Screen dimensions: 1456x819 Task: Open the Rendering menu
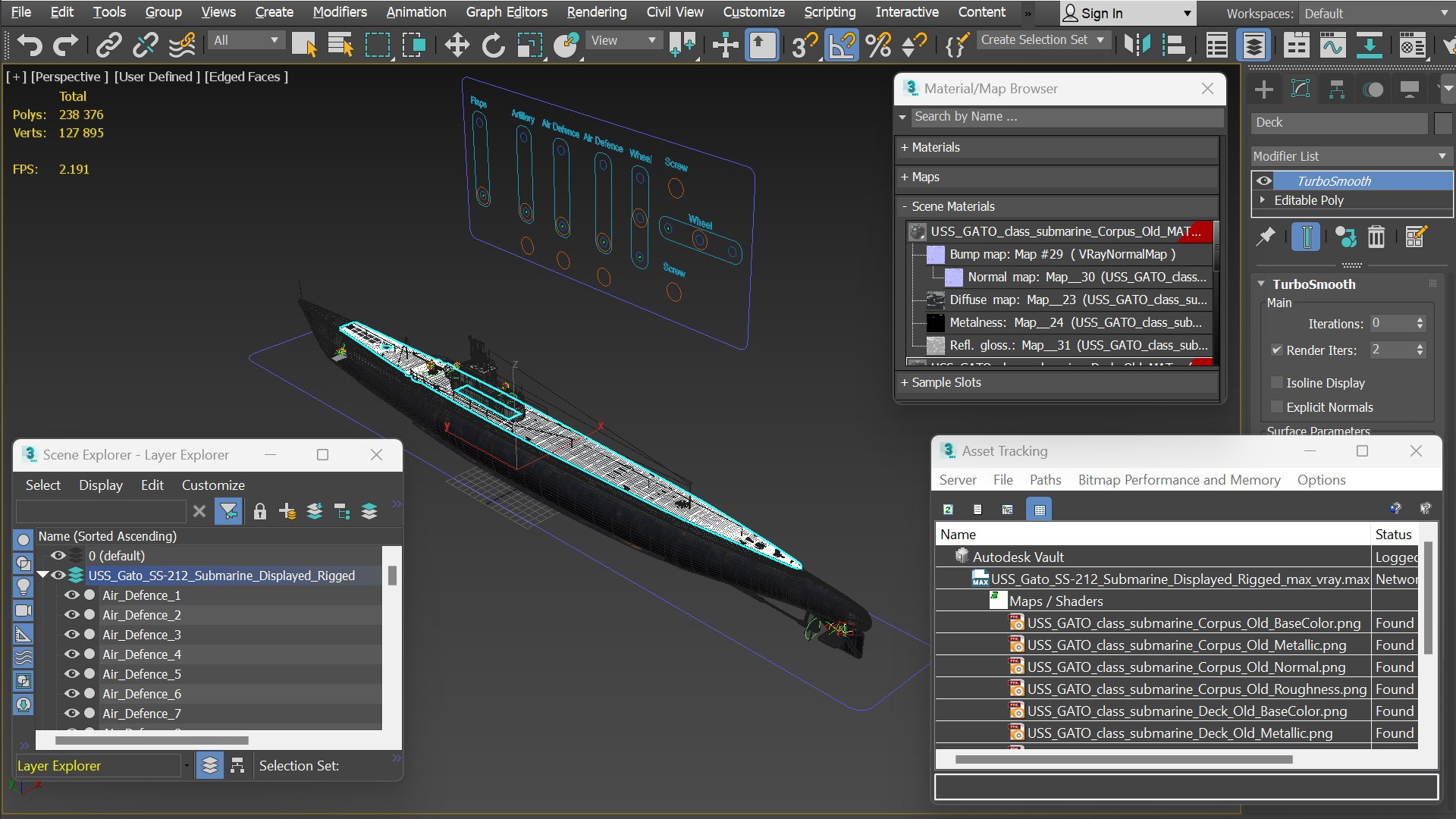(x=597, y=12)
